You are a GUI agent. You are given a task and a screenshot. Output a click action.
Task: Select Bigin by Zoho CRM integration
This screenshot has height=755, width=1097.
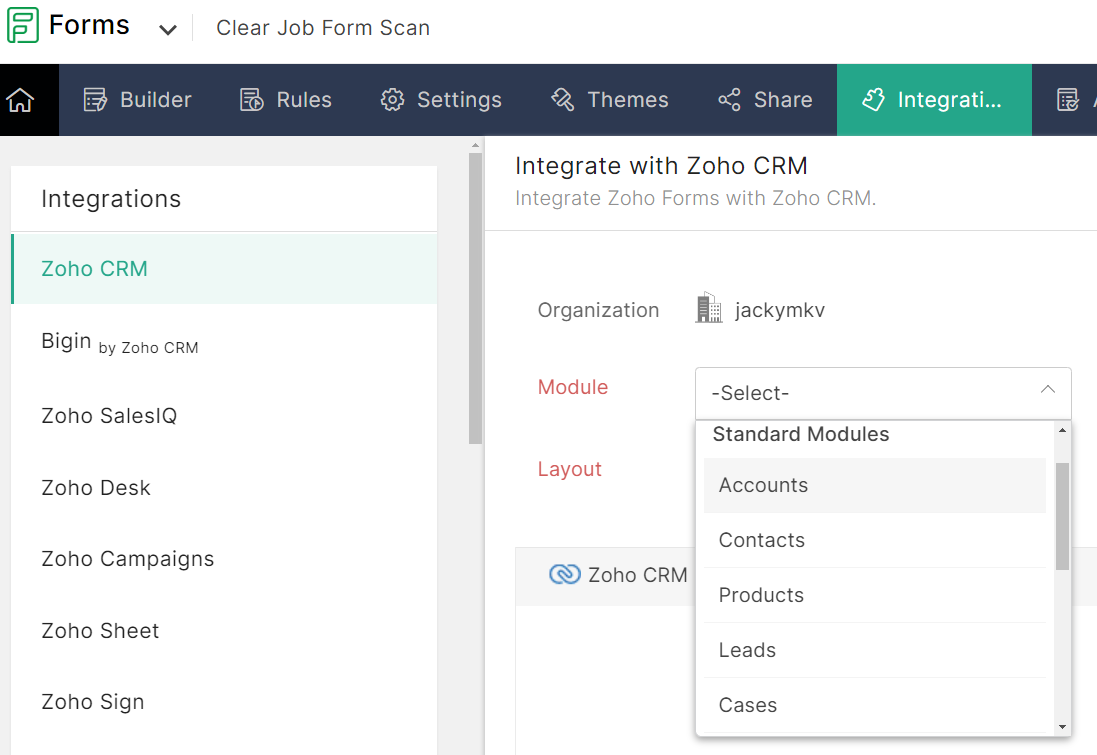120,342
